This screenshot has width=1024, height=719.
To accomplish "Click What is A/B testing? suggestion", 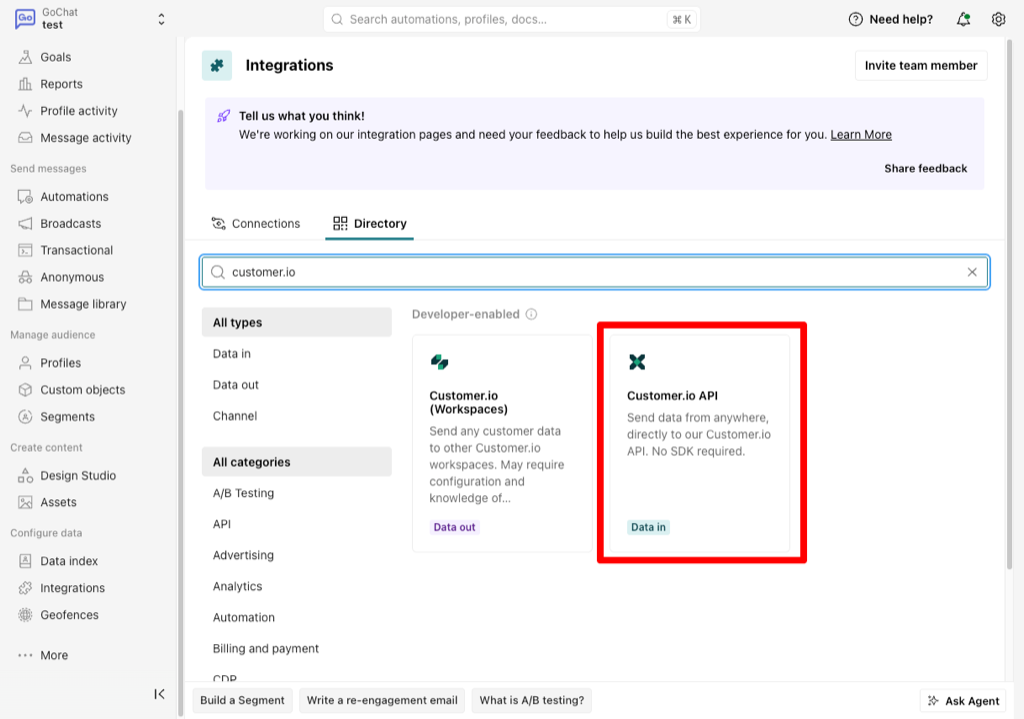I will pyautogui.click(x=532, y=700).
